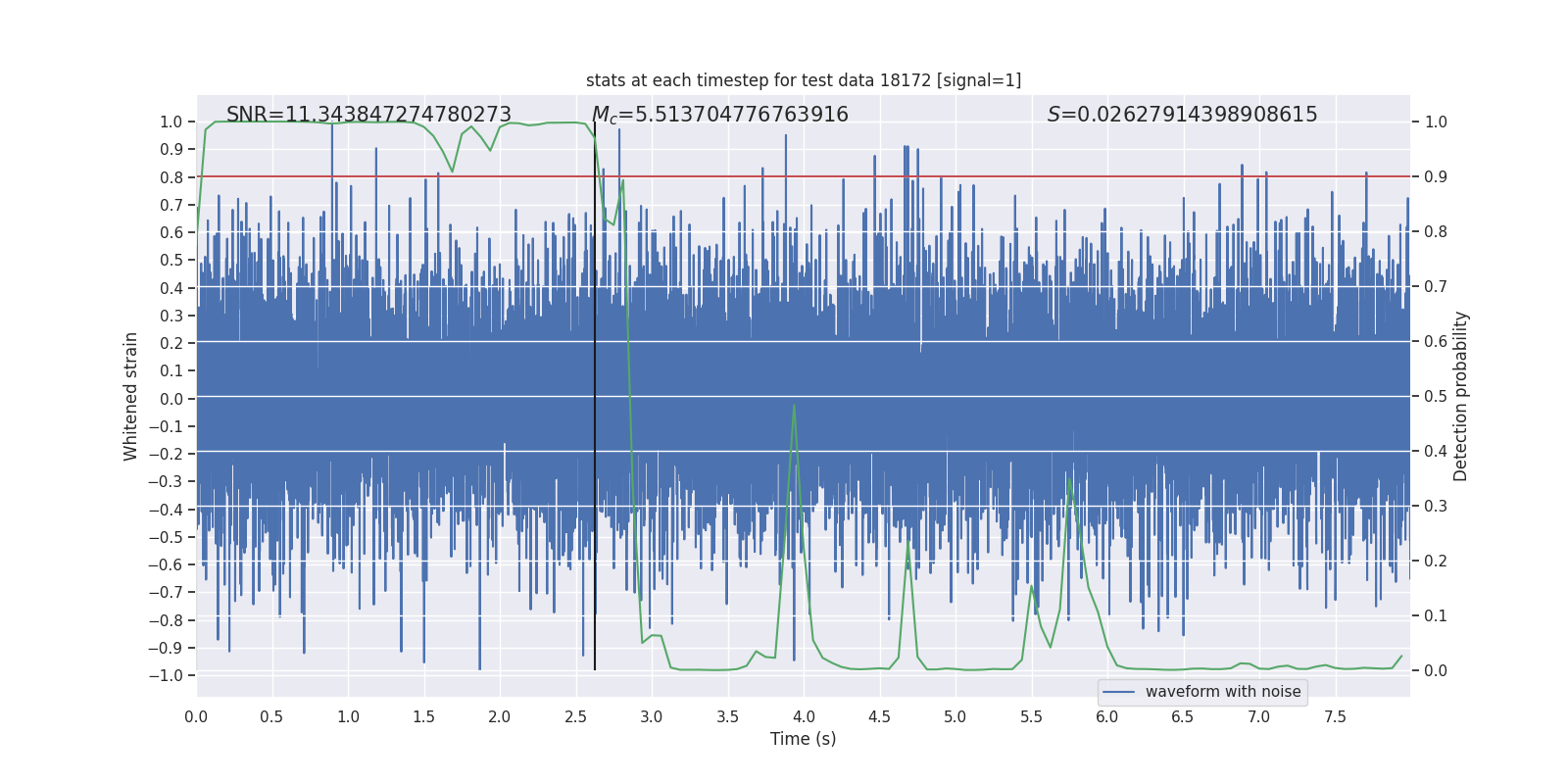Click the 7.0 tick on the Time axis
1568x784 pixels.
(x=1259, y=716)
